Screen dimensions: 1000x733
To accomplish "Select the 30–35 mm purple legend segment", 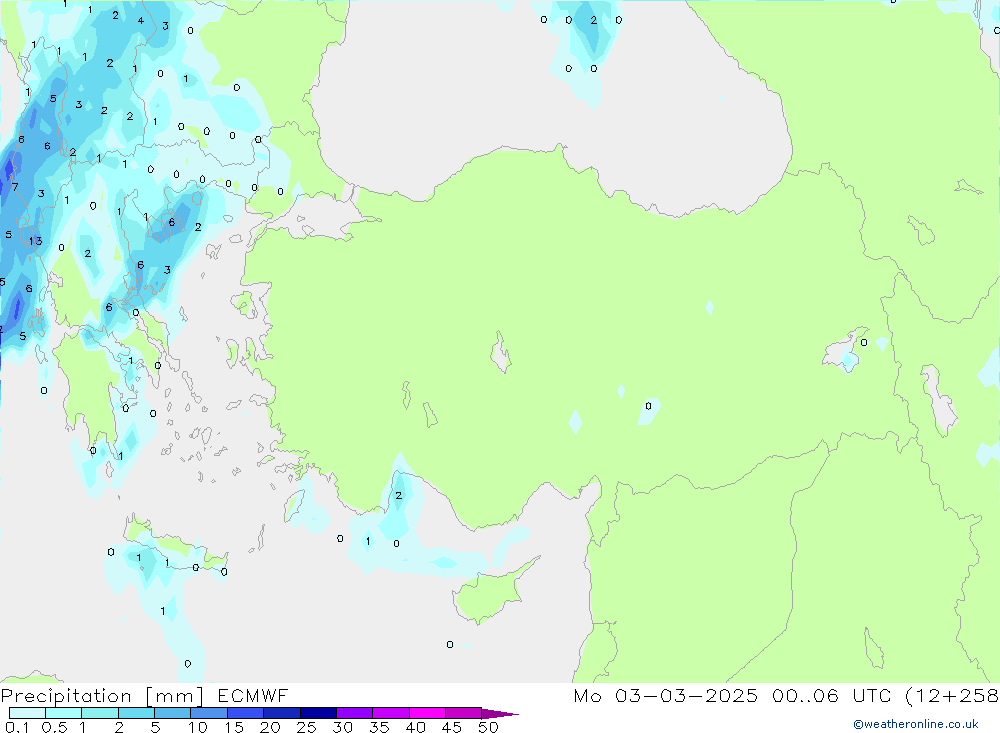I will point(354,713).
